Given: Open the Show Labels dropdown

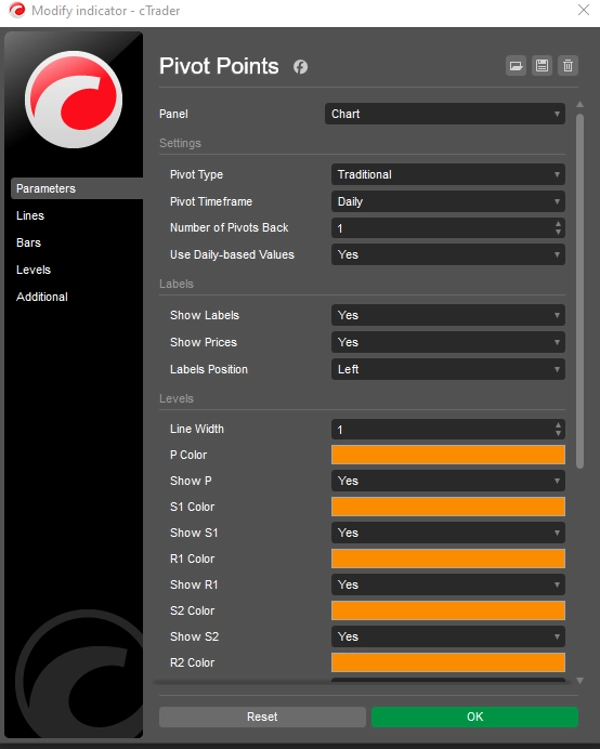Looking at the screenshot, I should point(447,315).
